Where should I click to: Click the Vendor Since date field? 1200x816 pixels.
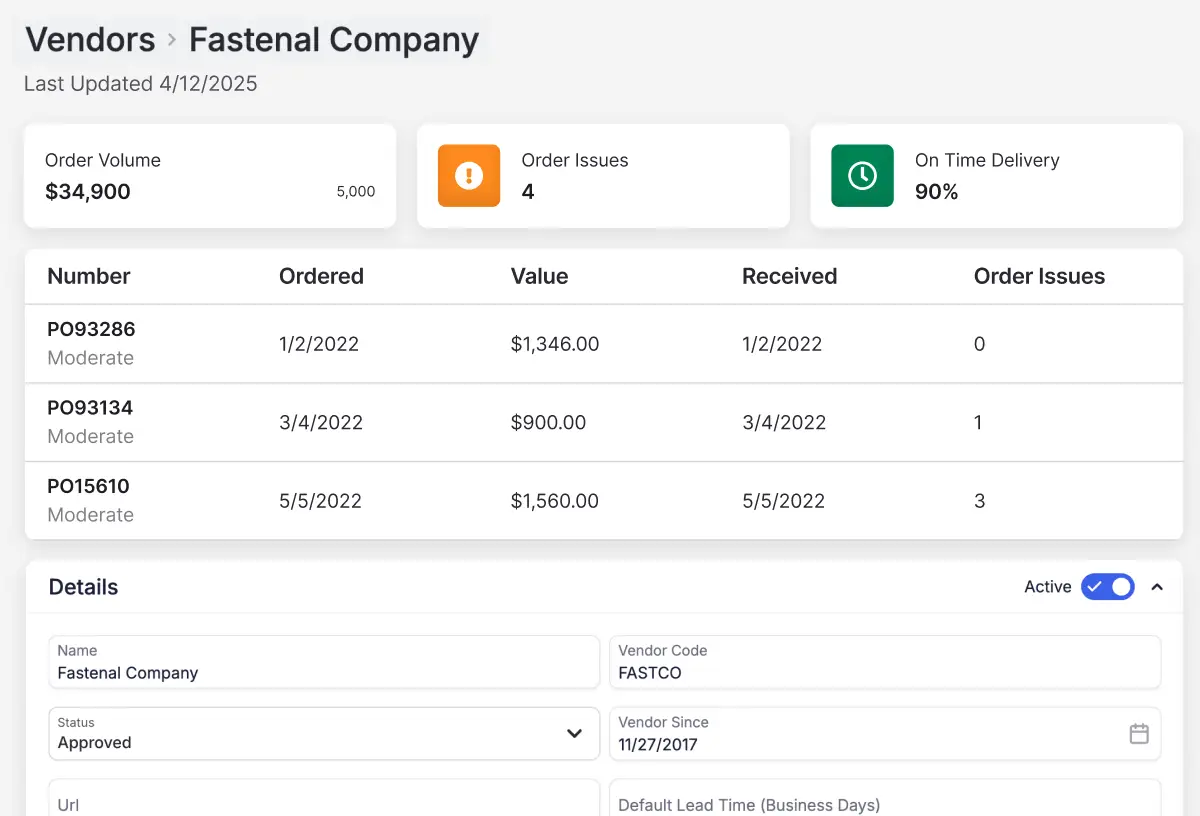click(x=885, y=734)
